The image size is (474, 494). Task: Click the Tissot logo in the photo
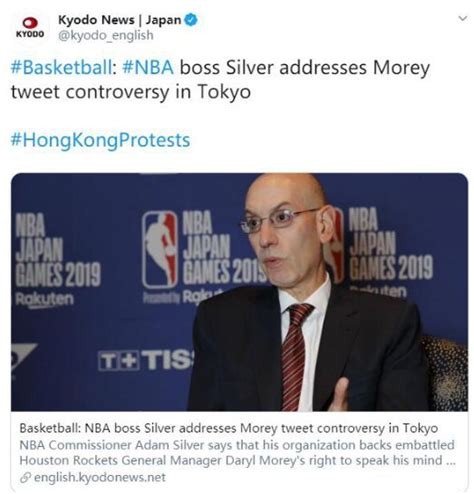pyautogui.click(x=145, y=361)
